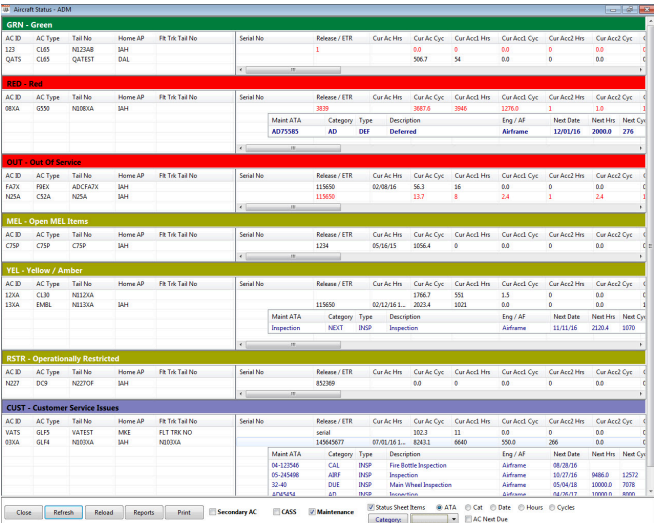654x523 pixels.
Task: Toggle the CASS checkbox
Action: pos(276,512)
